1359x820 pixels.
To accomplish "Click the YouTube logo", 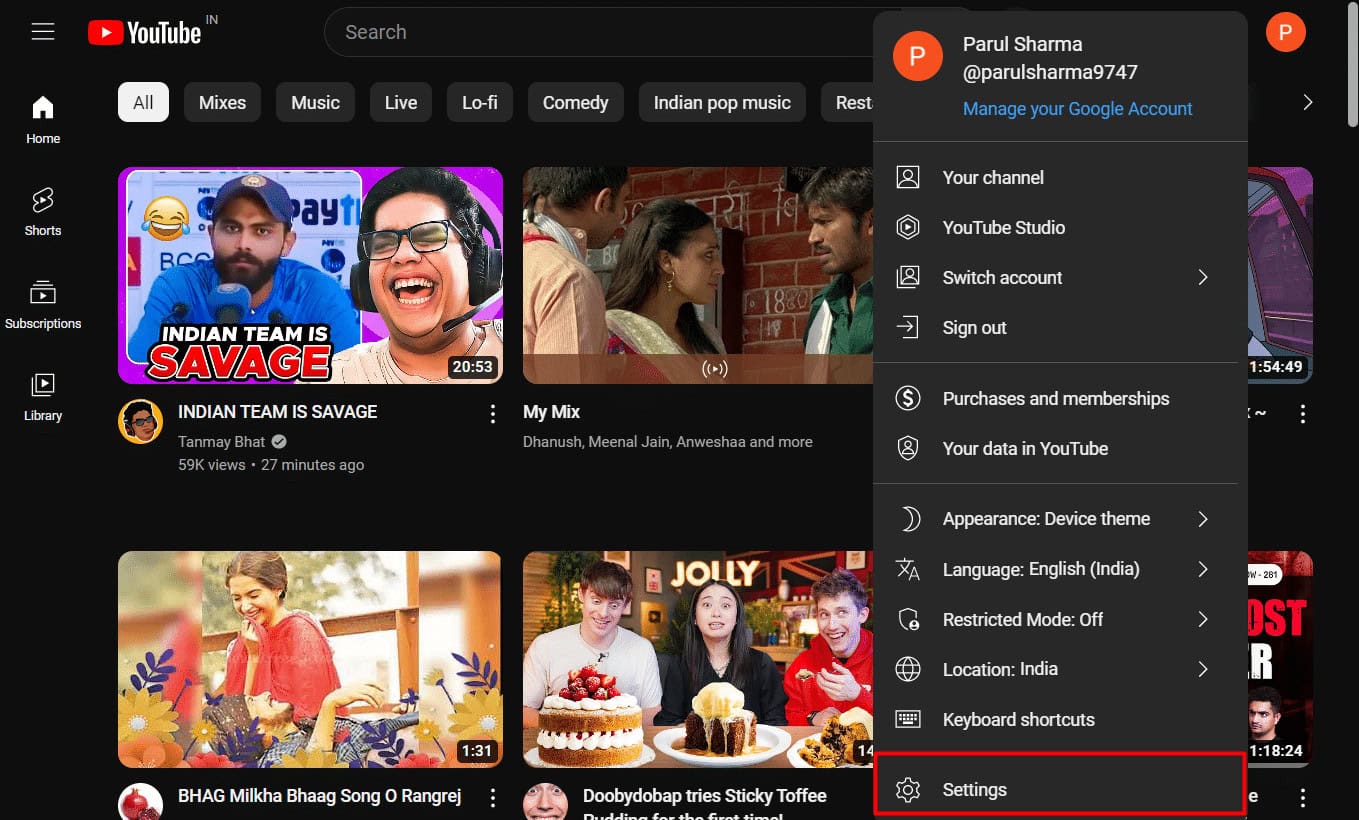I will tap(145, 33).
